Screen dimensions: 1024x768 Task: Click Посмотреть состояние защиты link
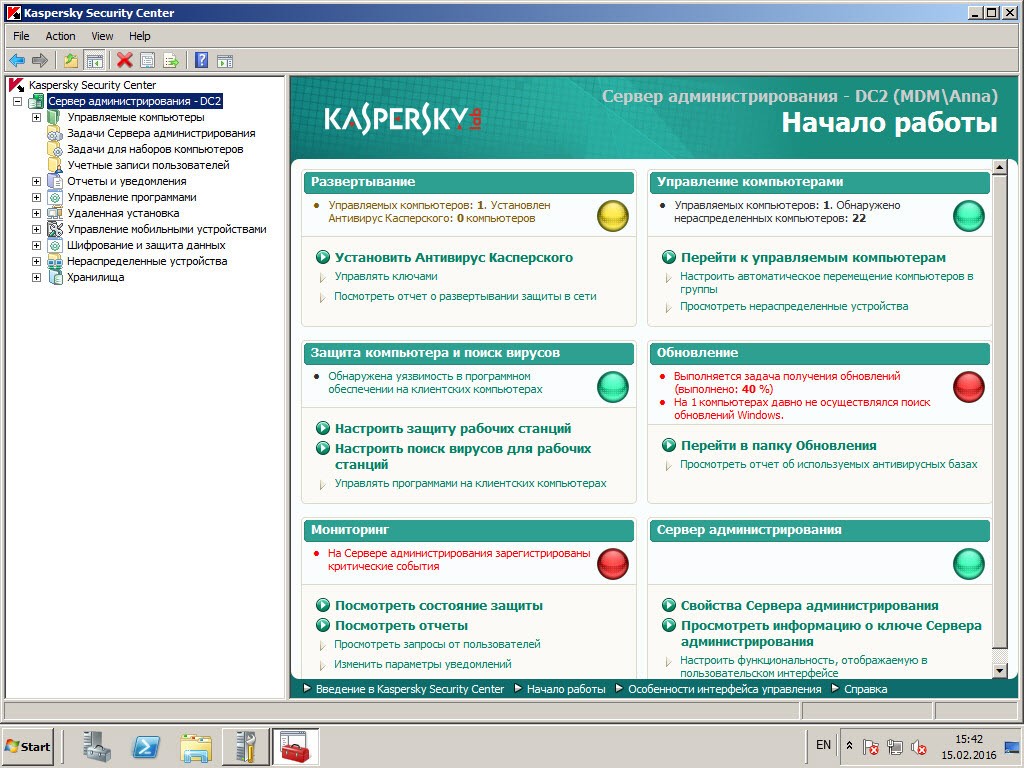439,605
